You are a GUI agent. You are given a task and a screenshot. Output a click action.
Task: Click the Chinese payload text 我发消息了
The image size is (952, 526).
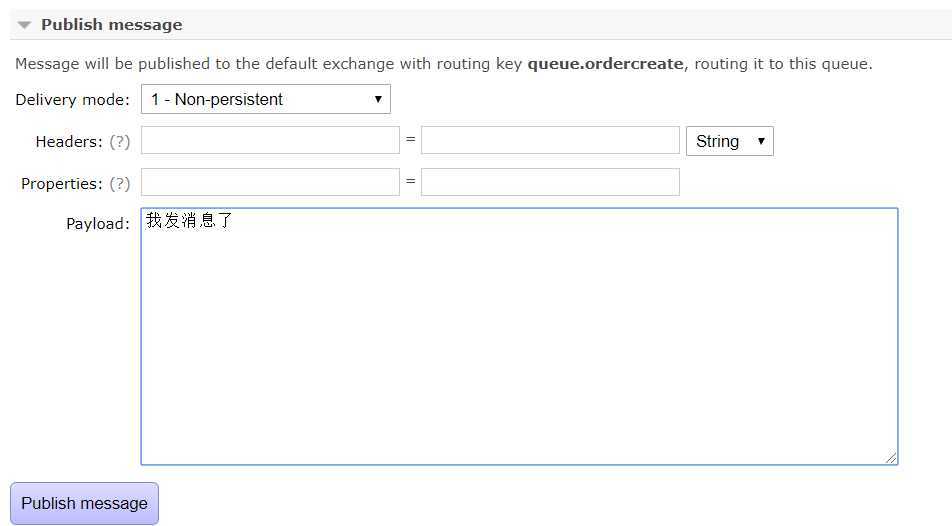189,220
